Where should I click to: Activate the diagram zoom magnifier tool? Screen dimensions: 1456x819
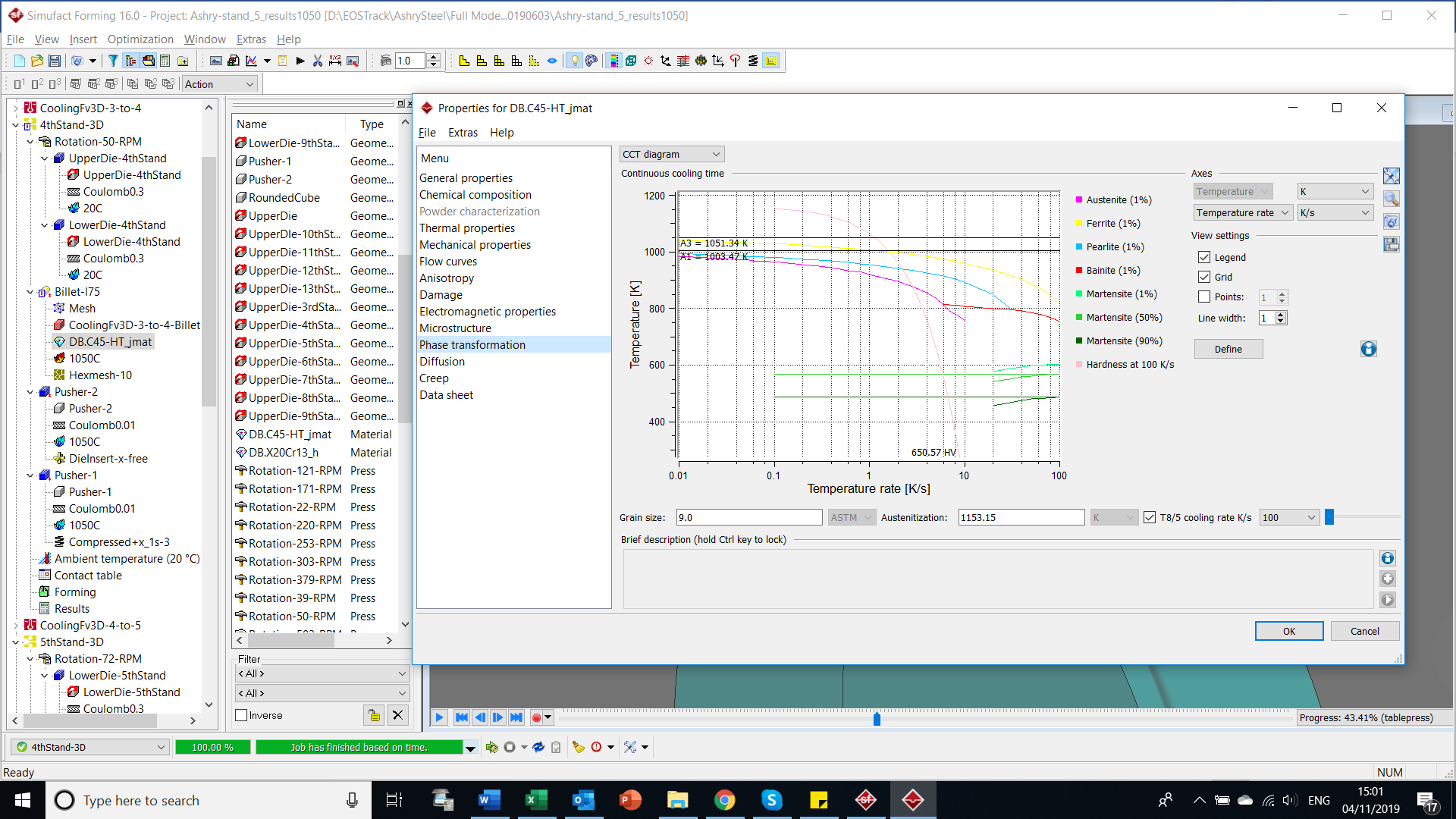(x=1392, y=199)
